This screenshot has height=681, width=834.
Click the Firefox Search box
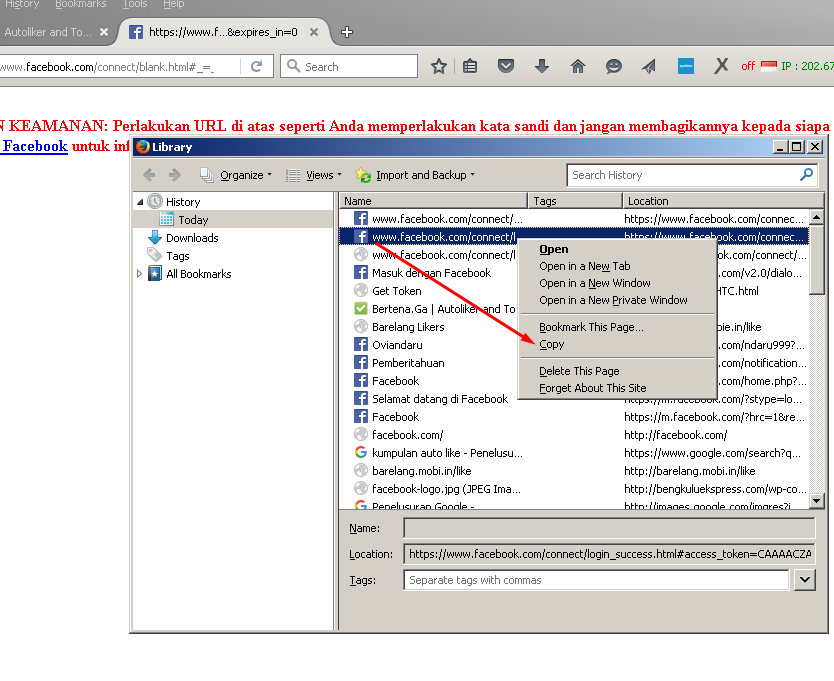[349, 67]
